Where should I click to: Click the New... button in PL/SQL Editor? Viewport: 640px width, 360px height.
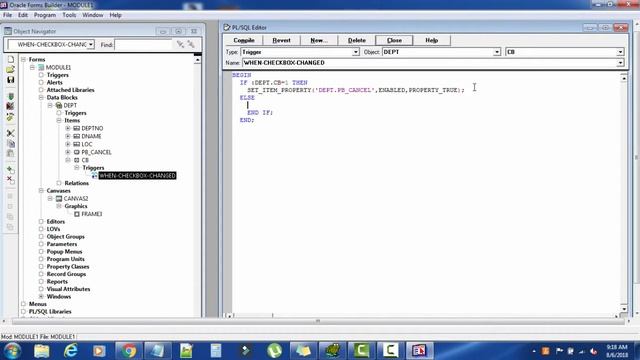[319, 40]
